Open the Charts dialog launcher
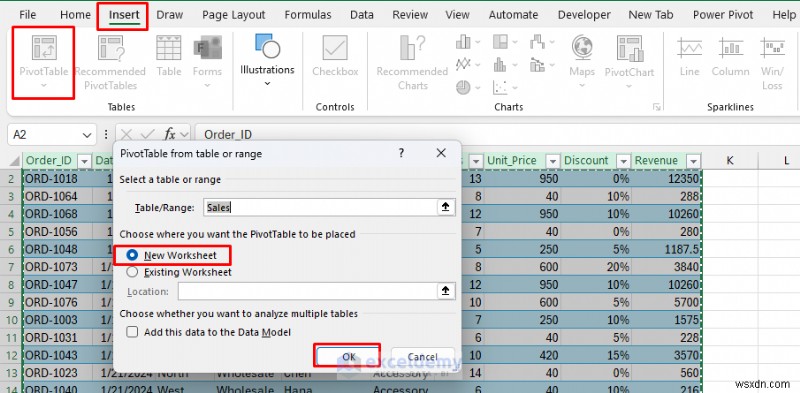 (x=657, y=107)
